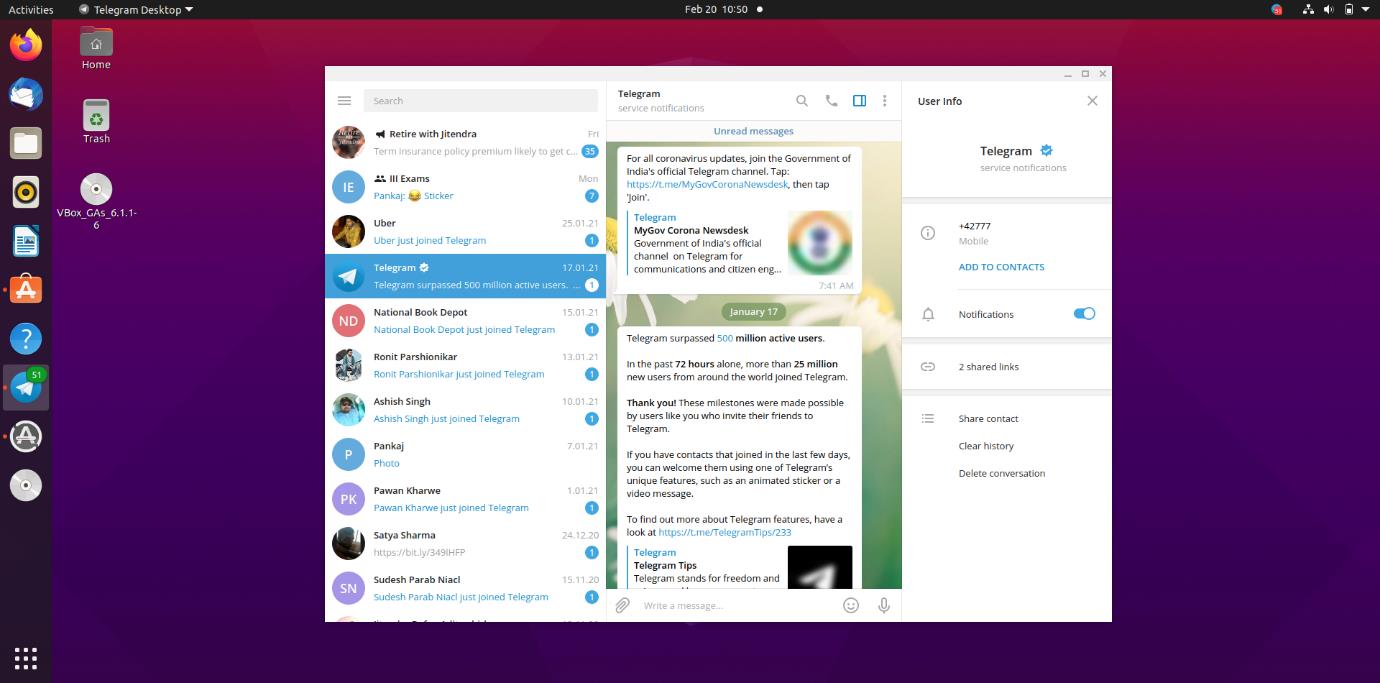The width and height of the screenshot is (1380, 683).
Task: Click the Telegram icon in the dock
Action: 26,387
